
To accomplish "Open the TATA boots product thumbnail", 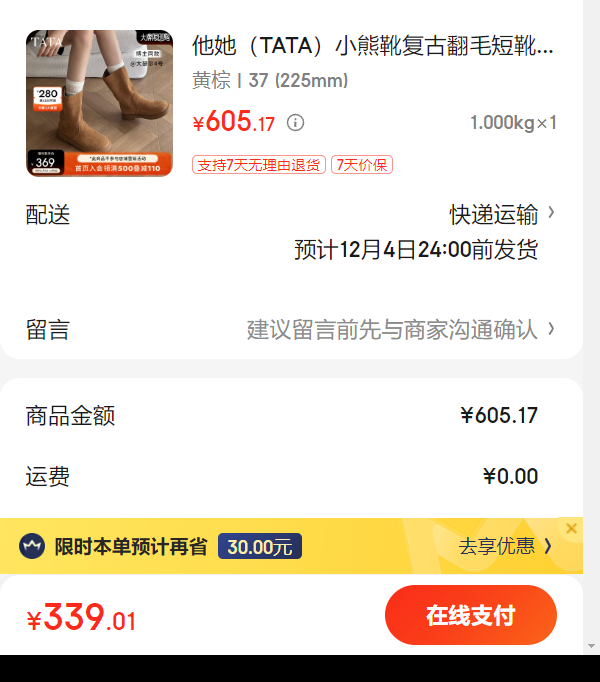I will [99, 103].
